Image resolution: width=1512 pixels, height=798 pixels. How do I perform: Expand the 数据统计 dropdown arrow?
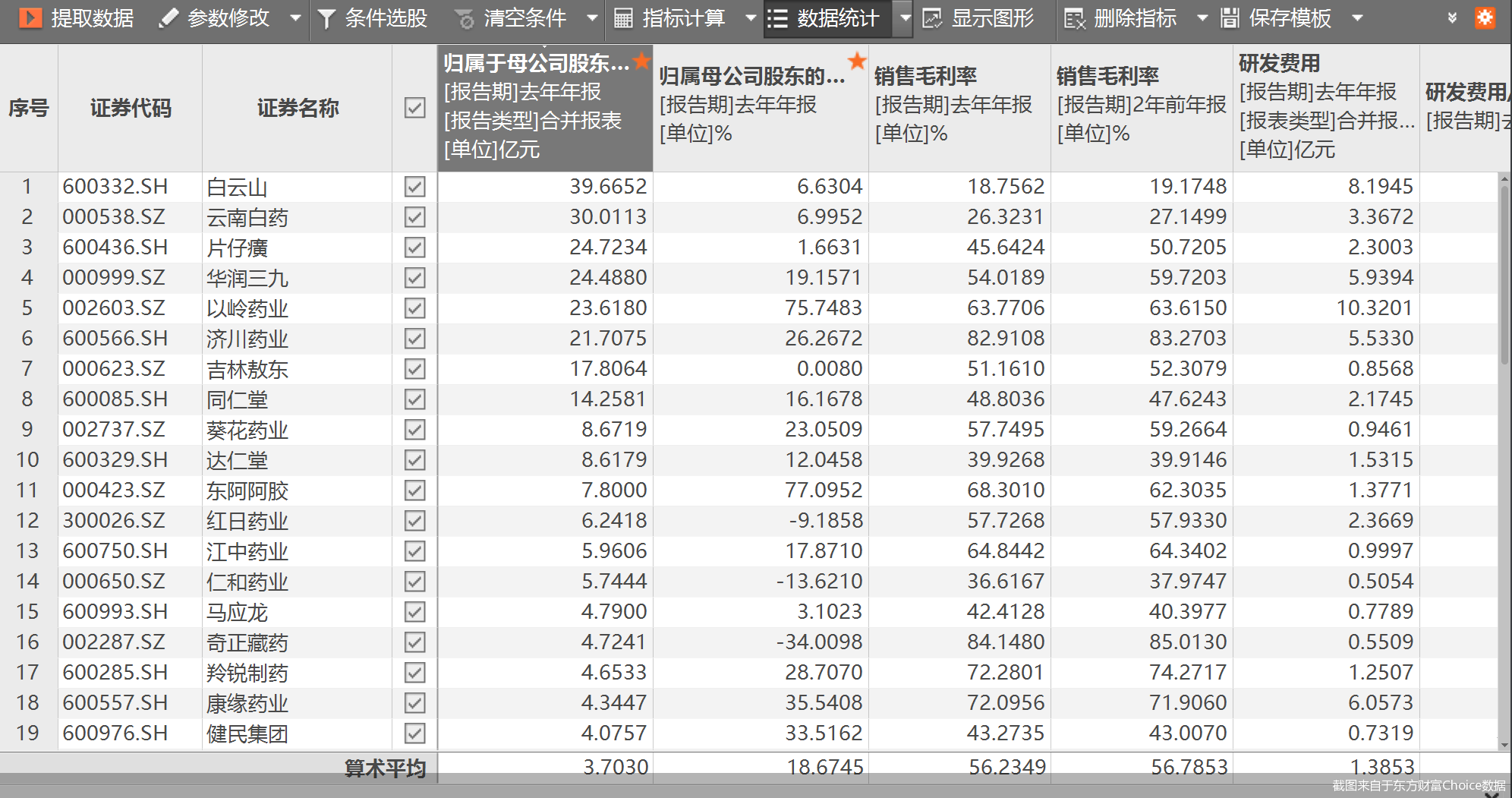coord(905,17)
